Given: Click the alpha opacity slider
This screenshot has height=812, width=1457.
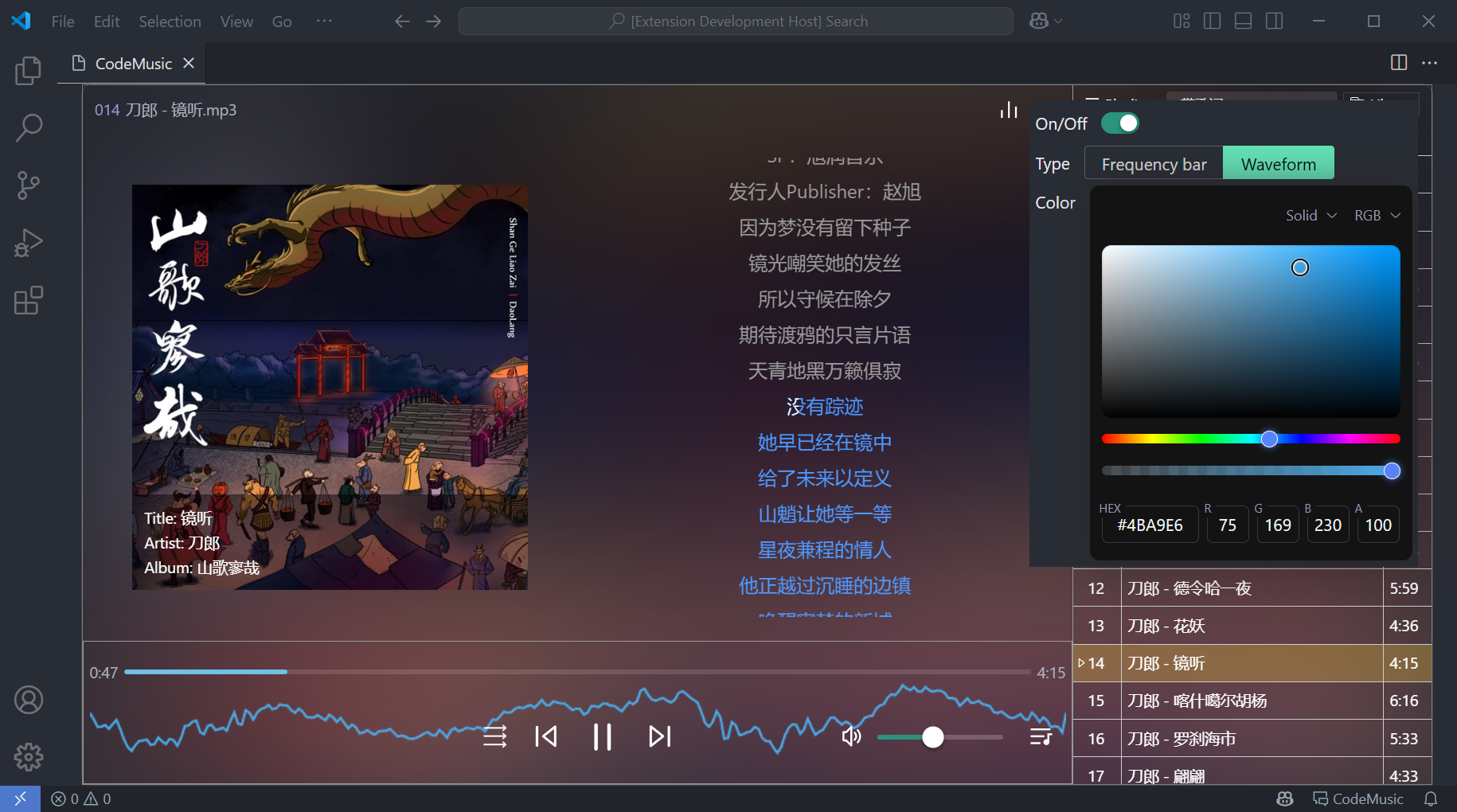Looking at the screenshot, I should [x=1251, y=470].
